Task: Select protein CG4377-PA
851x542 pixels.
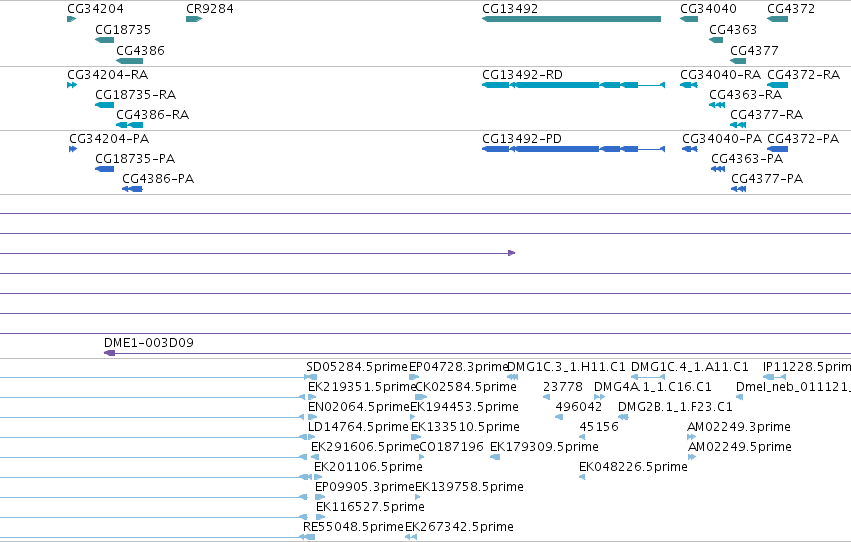Action: [739, 189]
